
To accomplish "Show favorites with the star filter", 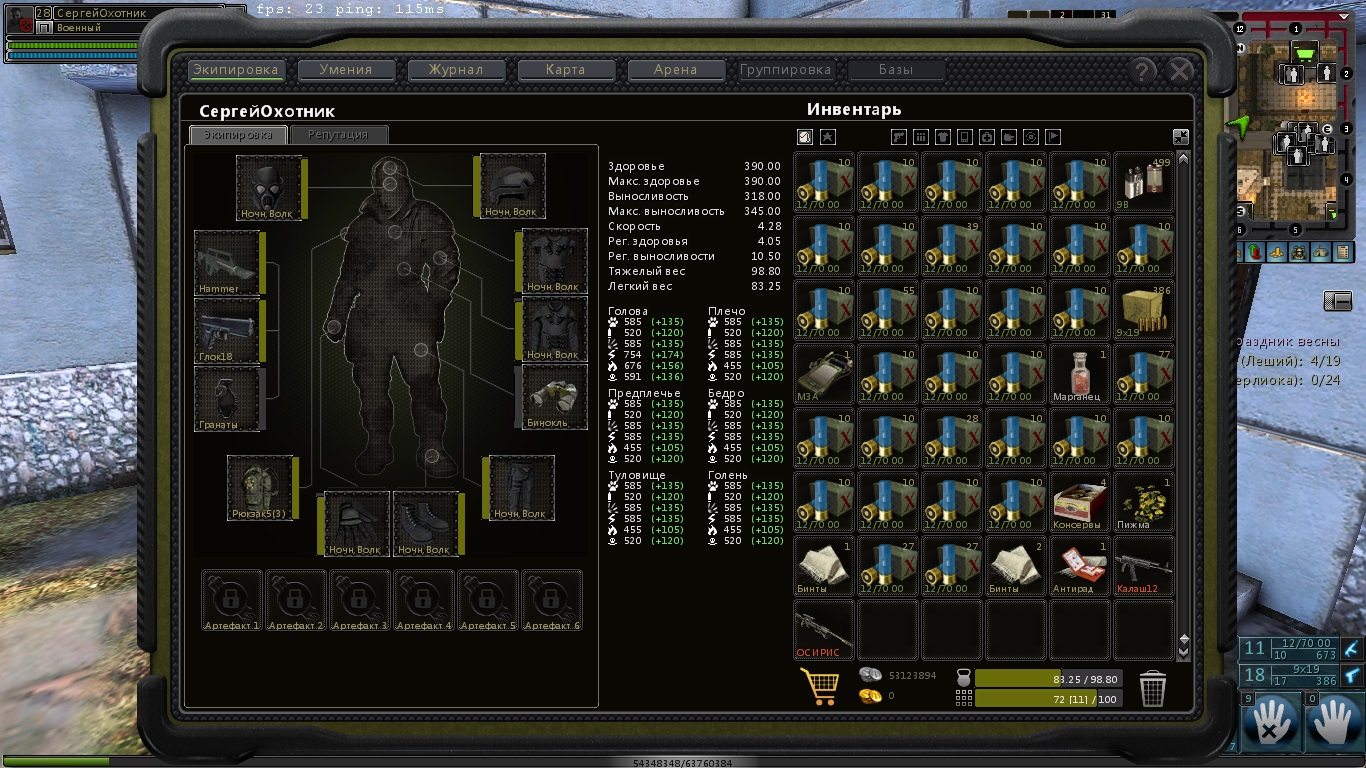I will tap(828, 137).
